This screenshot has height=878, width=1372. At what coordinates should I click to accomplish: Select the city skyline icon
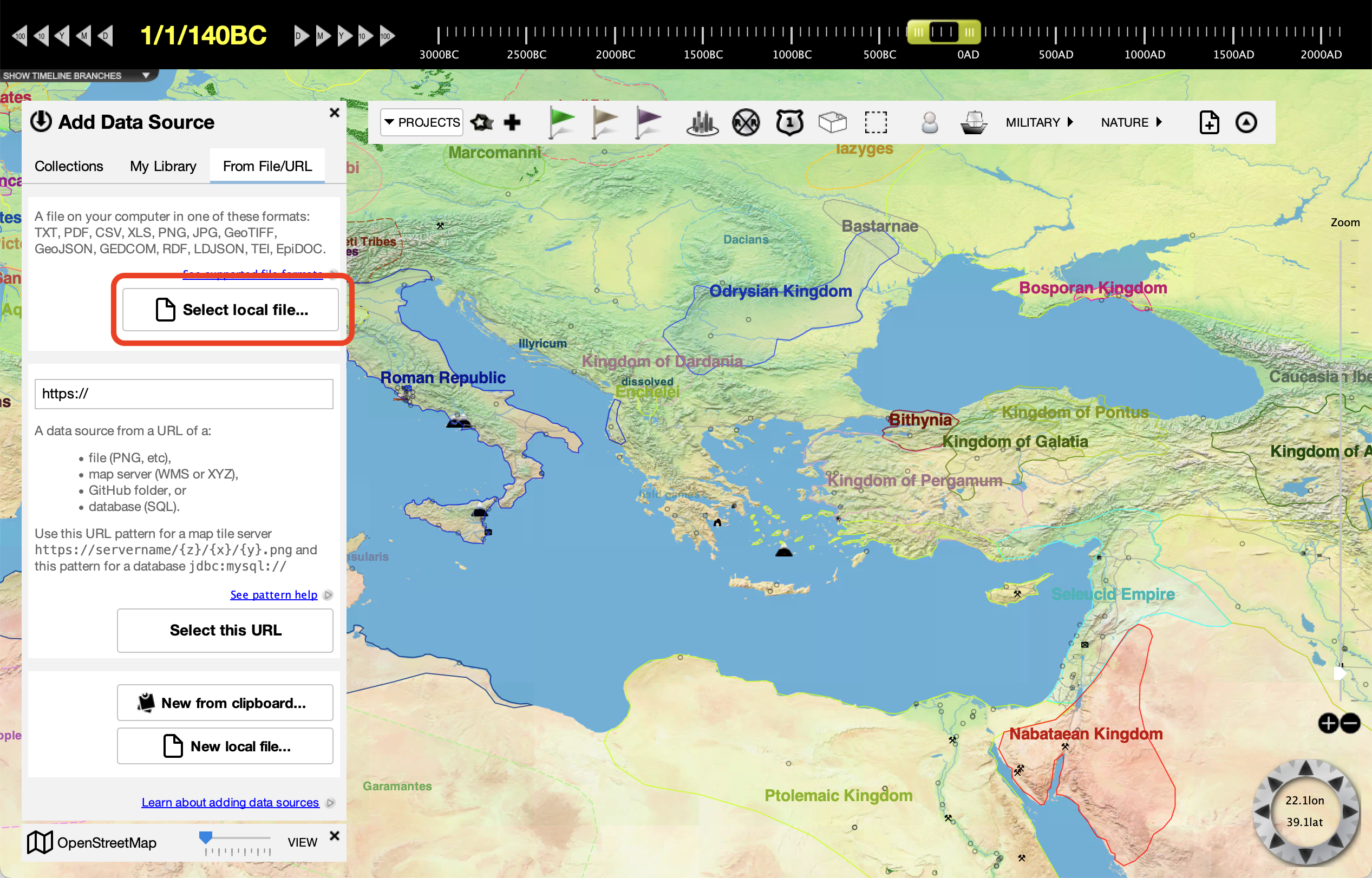702,122
